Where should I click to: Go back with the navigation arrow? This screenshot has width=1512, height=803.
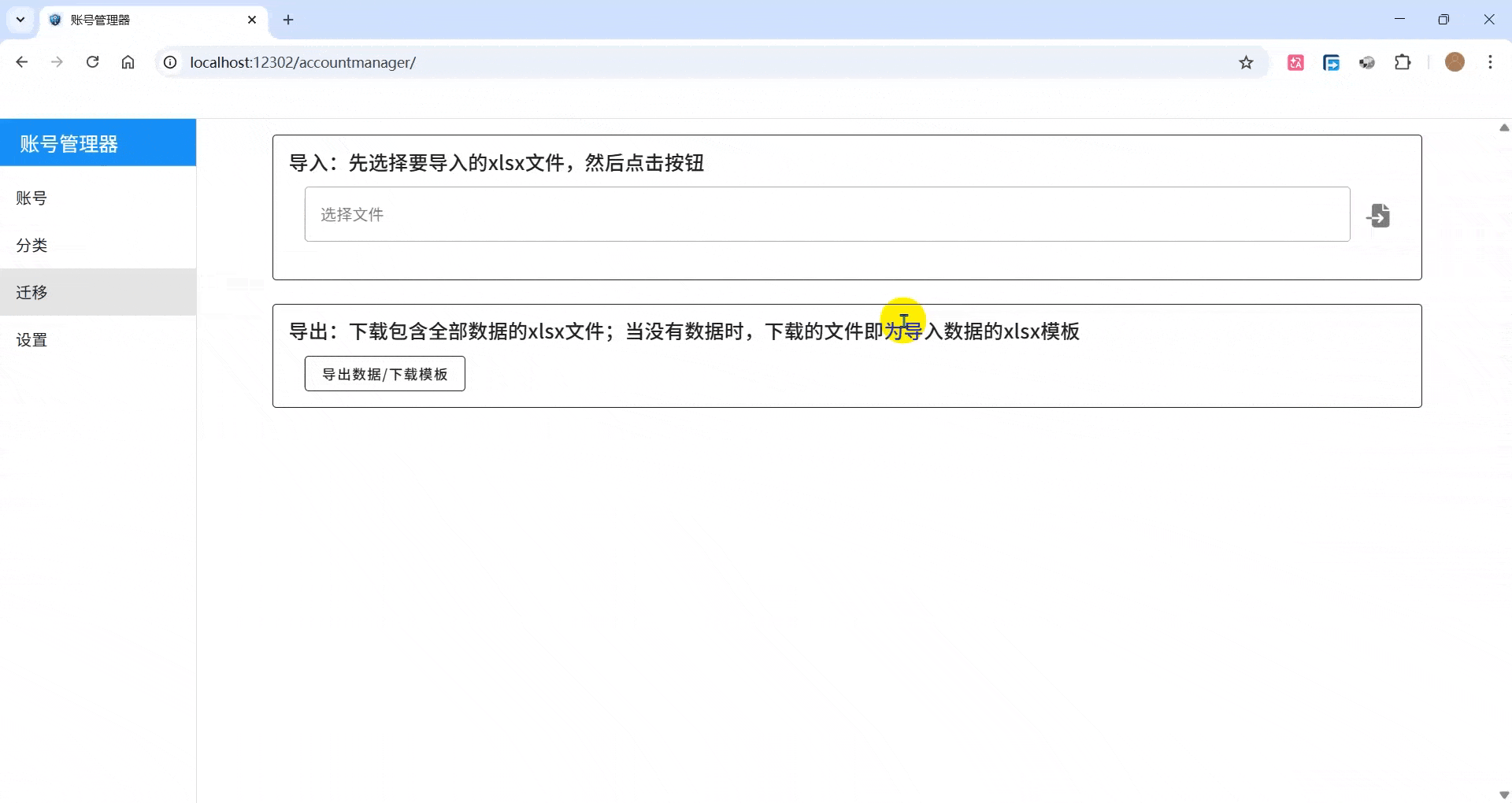(x=21, y=62)
